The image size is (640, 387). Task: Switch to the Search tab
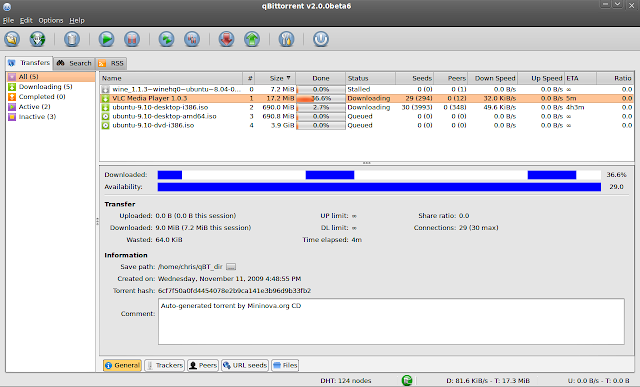74,63
